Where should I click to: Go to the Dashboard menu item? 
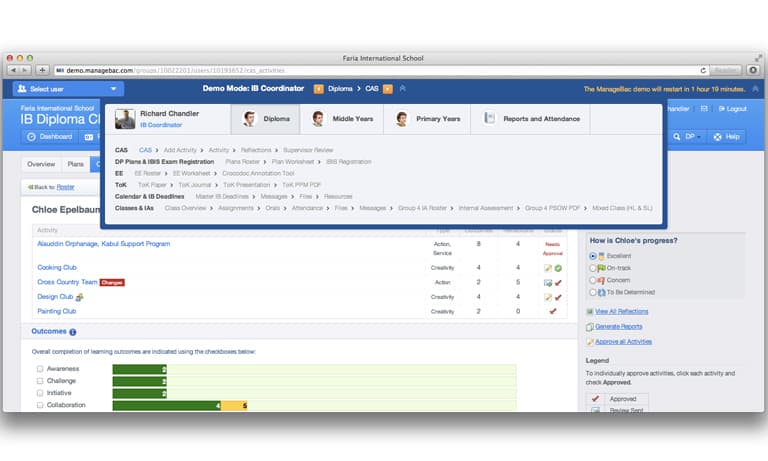click(50, 137)
